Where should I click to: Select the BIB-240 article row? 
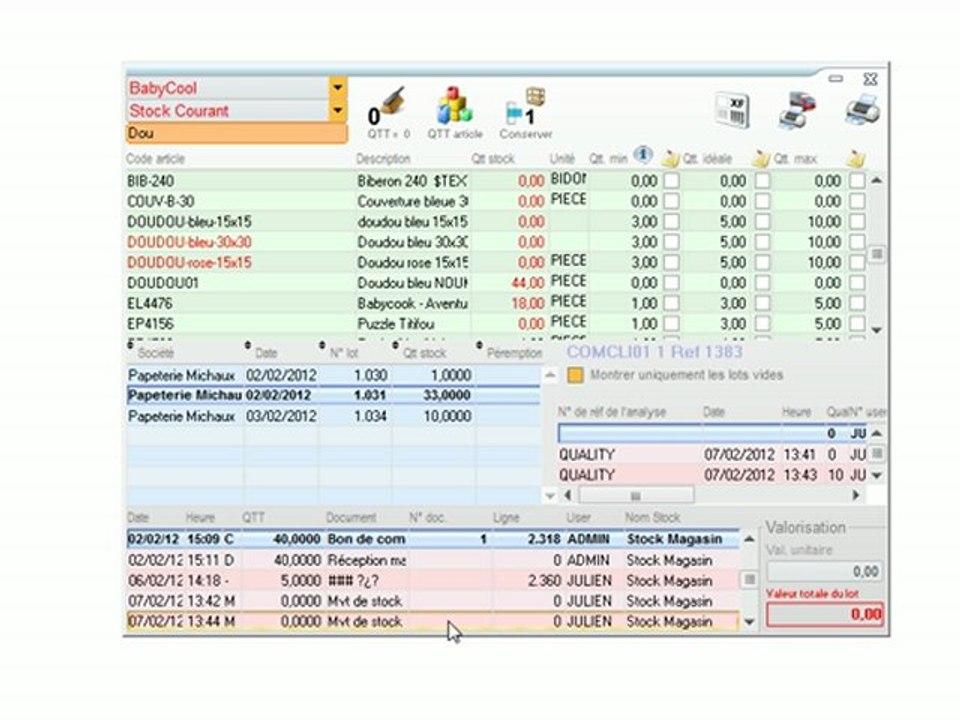497,181
